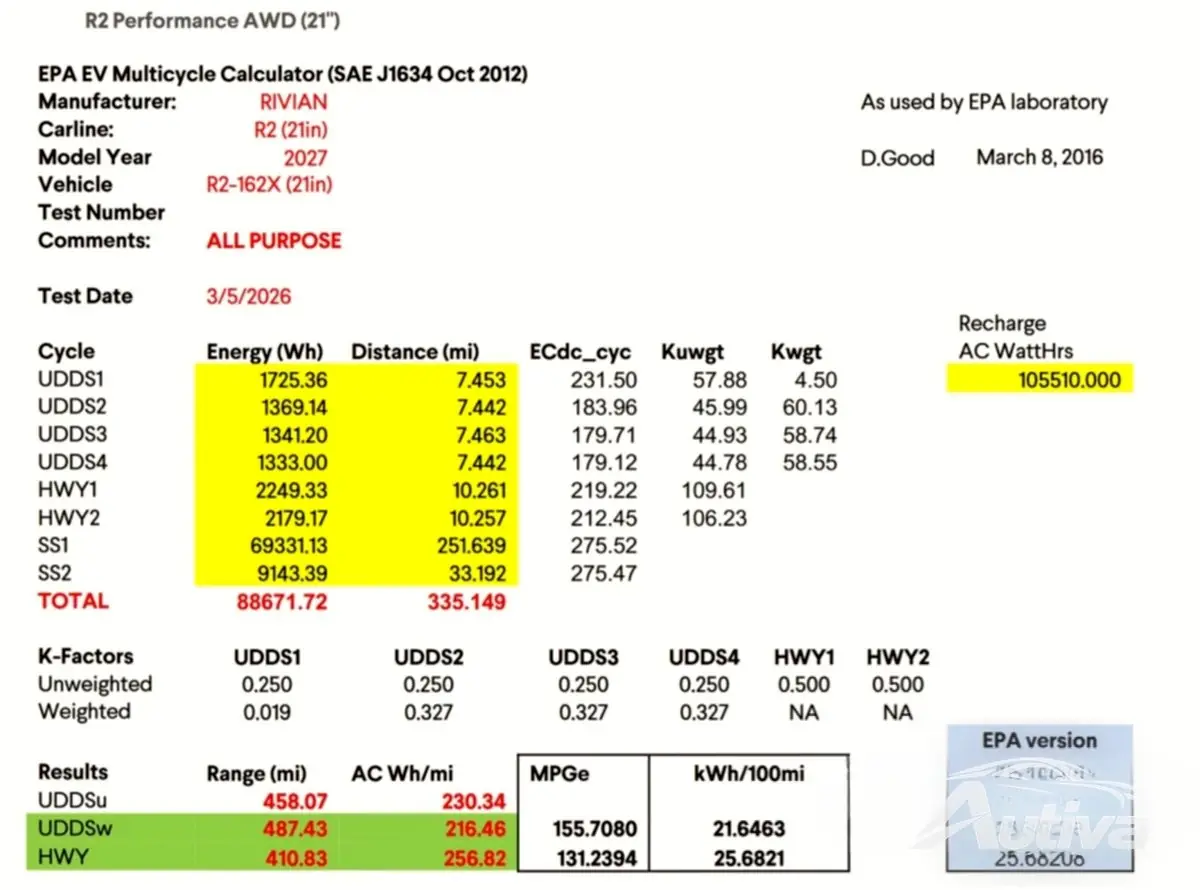This screenshot has width=1200, height=890.
Task: Click the EPA version header box
Action: [x=1040, y=741]
